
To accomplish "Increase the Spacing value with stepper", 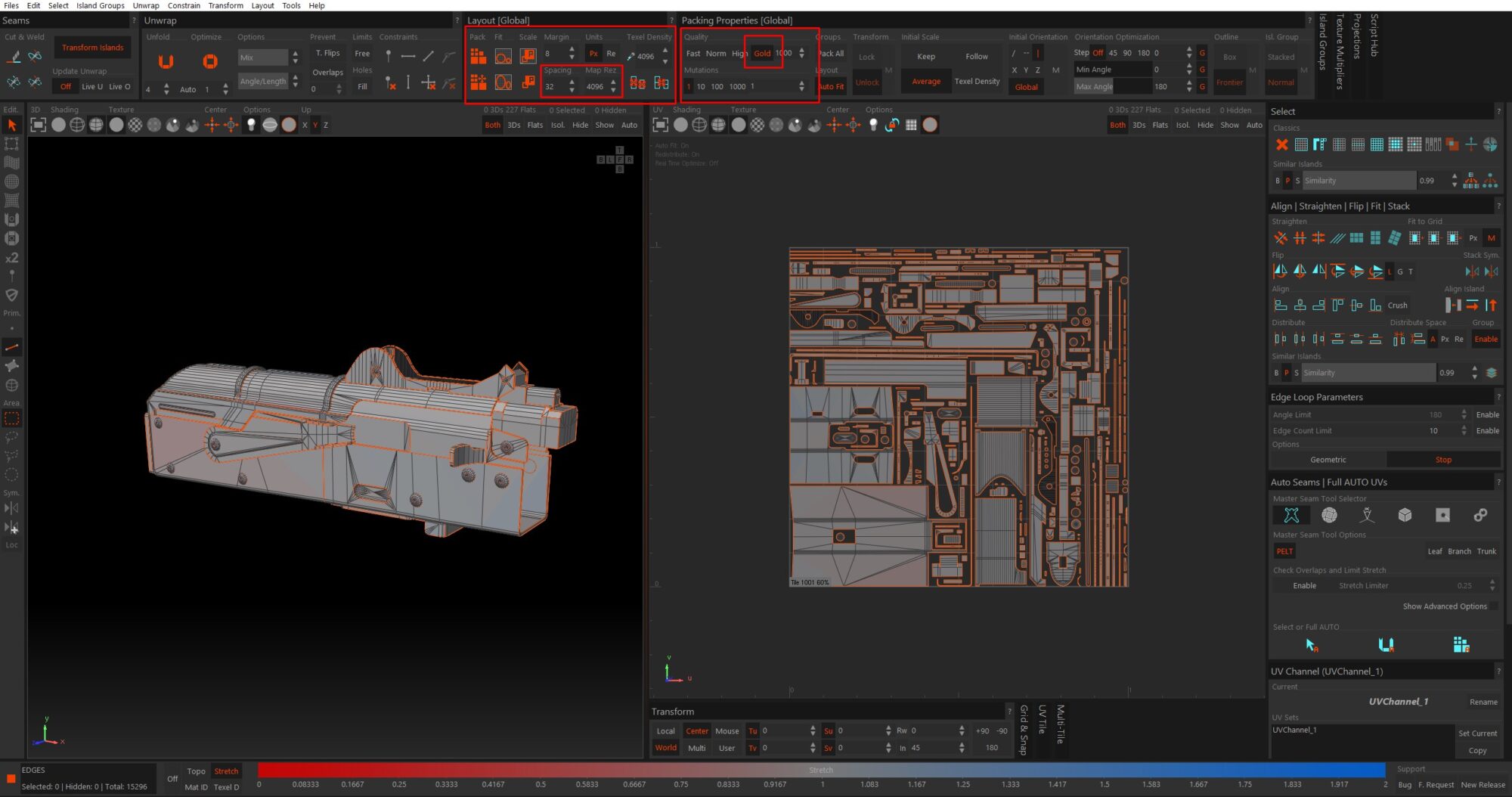I will tap(572, 82).
